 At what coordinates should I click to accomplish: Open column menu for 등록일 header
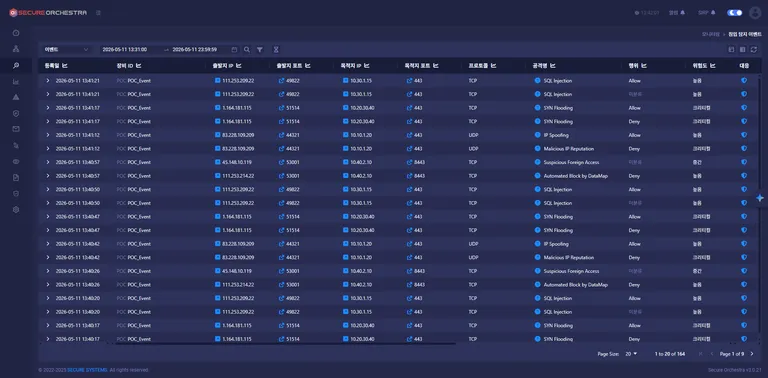[x=65, y=65]
